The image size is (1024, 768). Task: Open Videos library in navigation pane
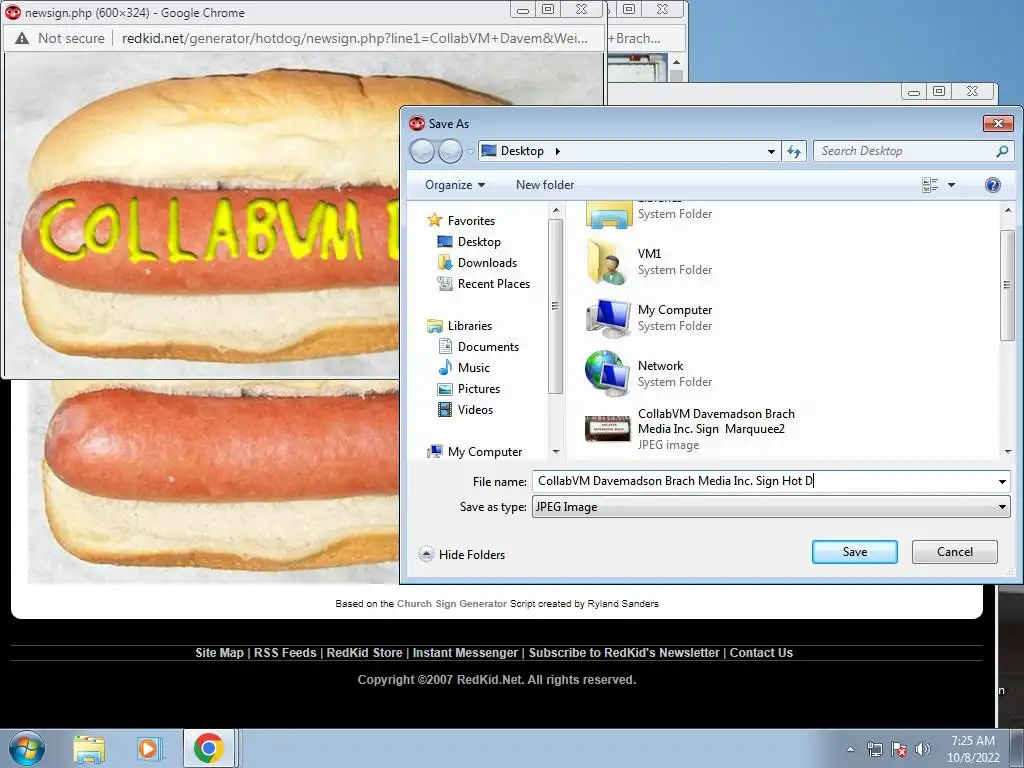tap(464, 409)
